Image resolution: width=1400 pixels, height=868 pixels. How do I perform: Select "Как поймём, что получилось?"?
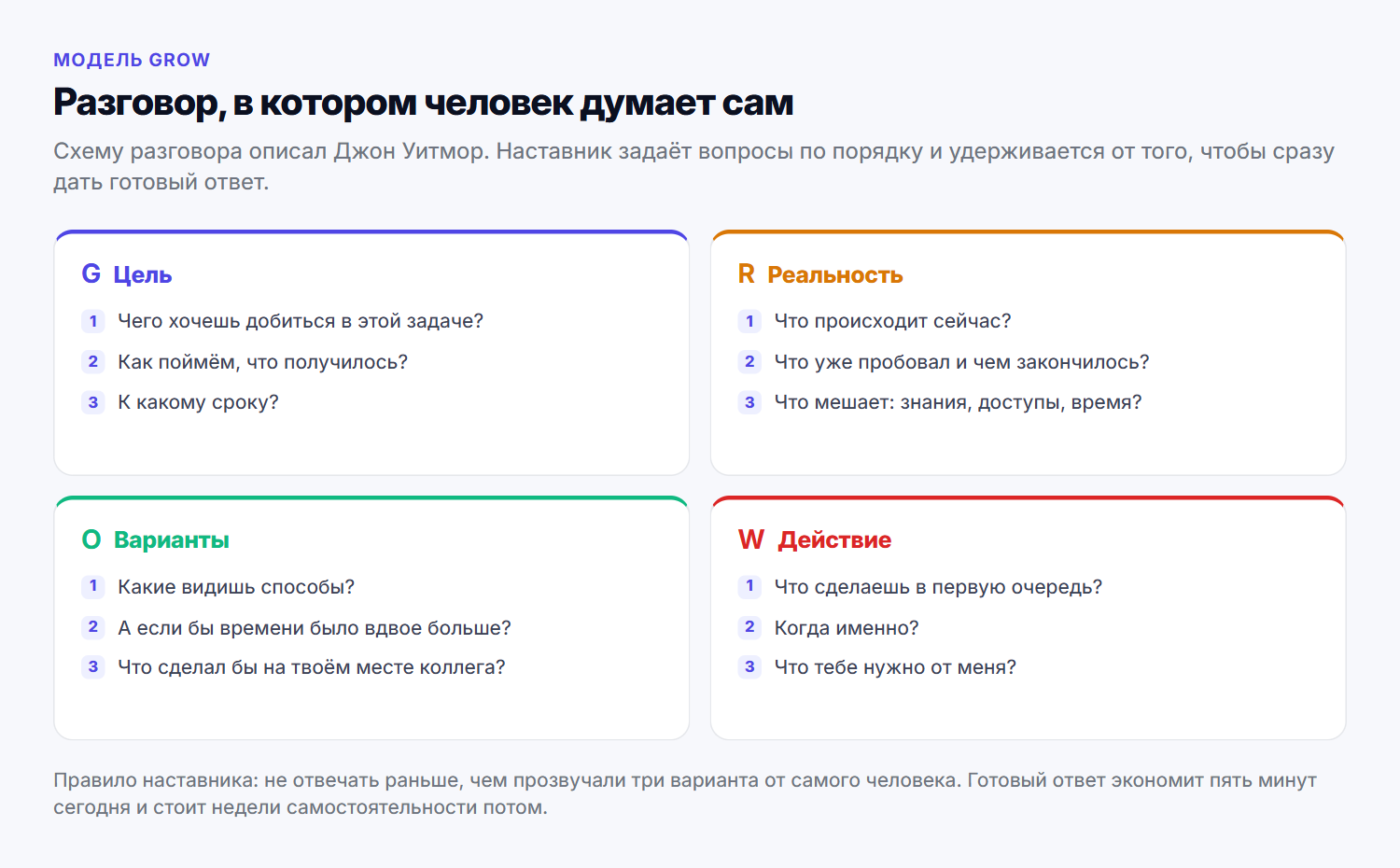(x=263, y=362)
